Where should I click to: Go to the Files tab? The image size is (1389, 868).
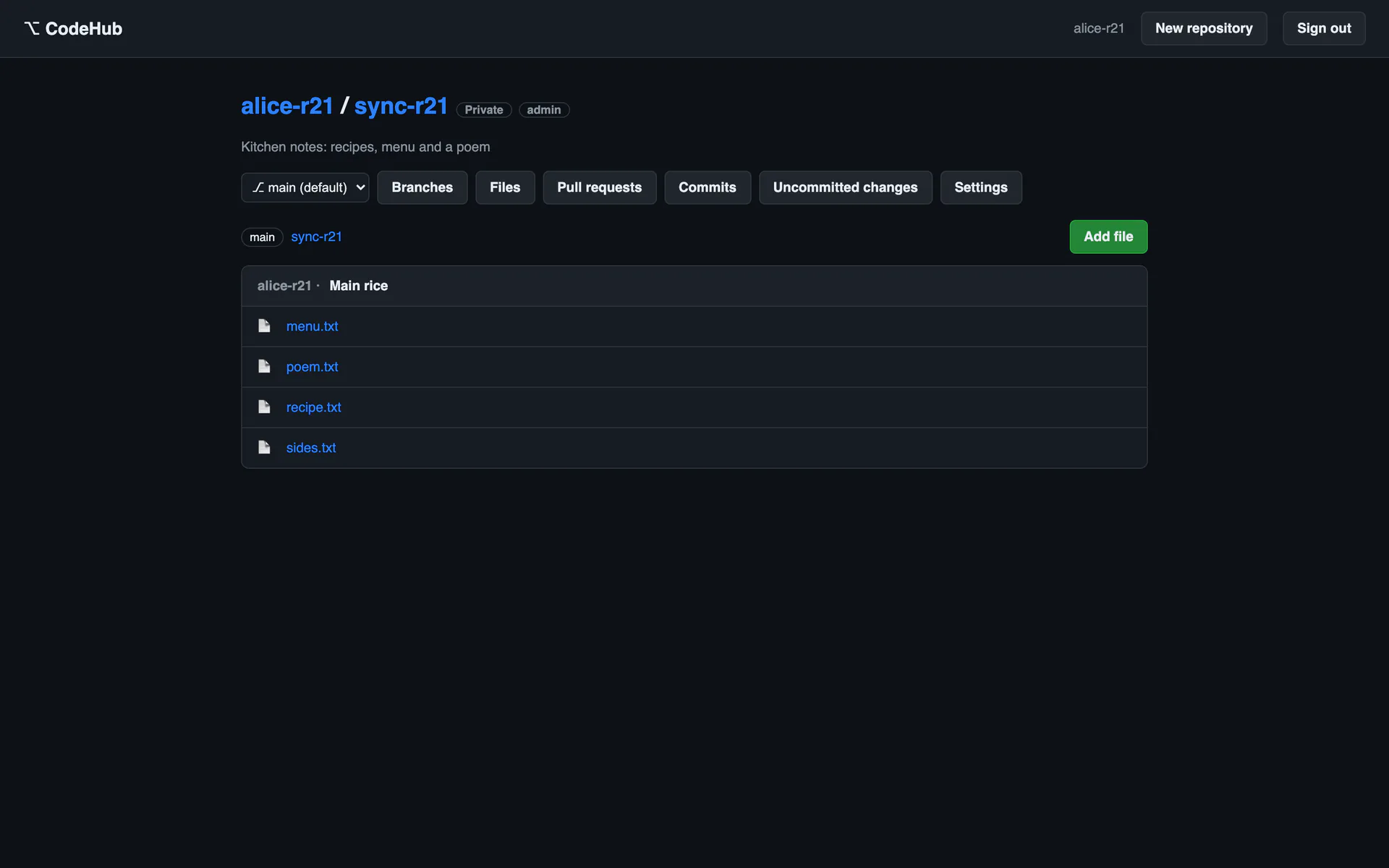[505, 187]
